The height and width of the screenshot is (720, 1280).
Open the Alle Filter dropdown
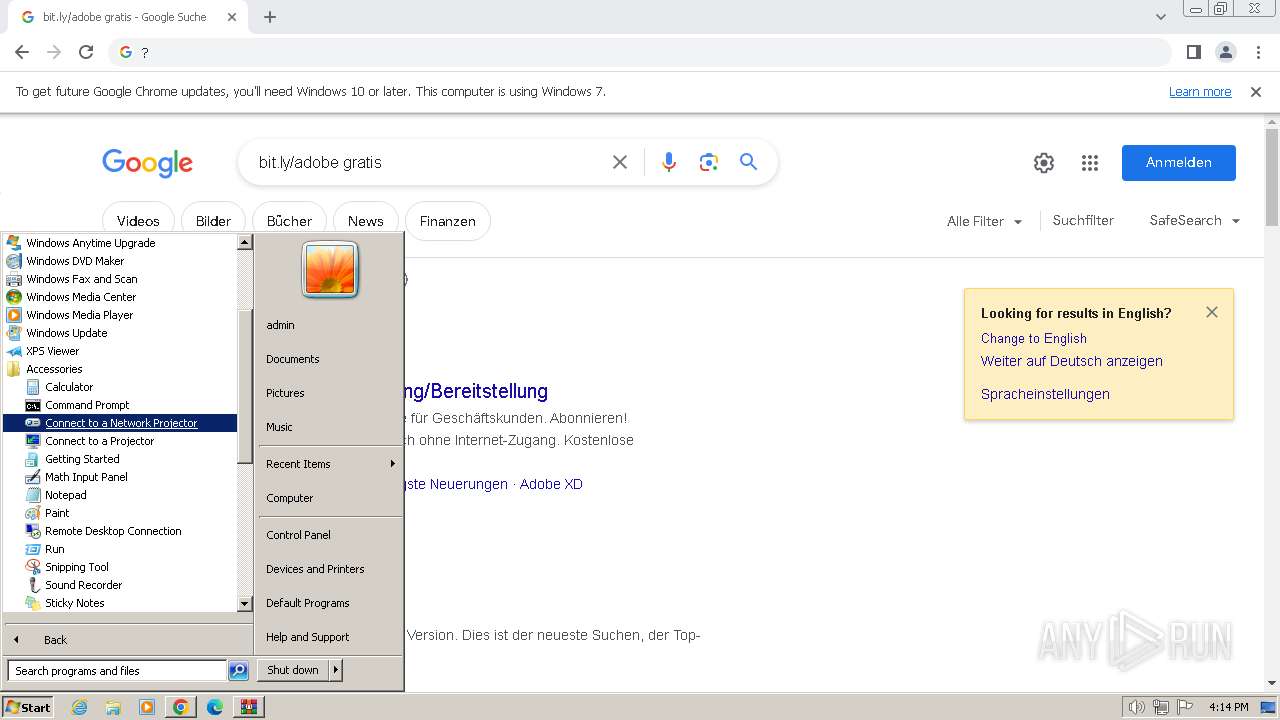pyautogui.click(x=985, y=221)
